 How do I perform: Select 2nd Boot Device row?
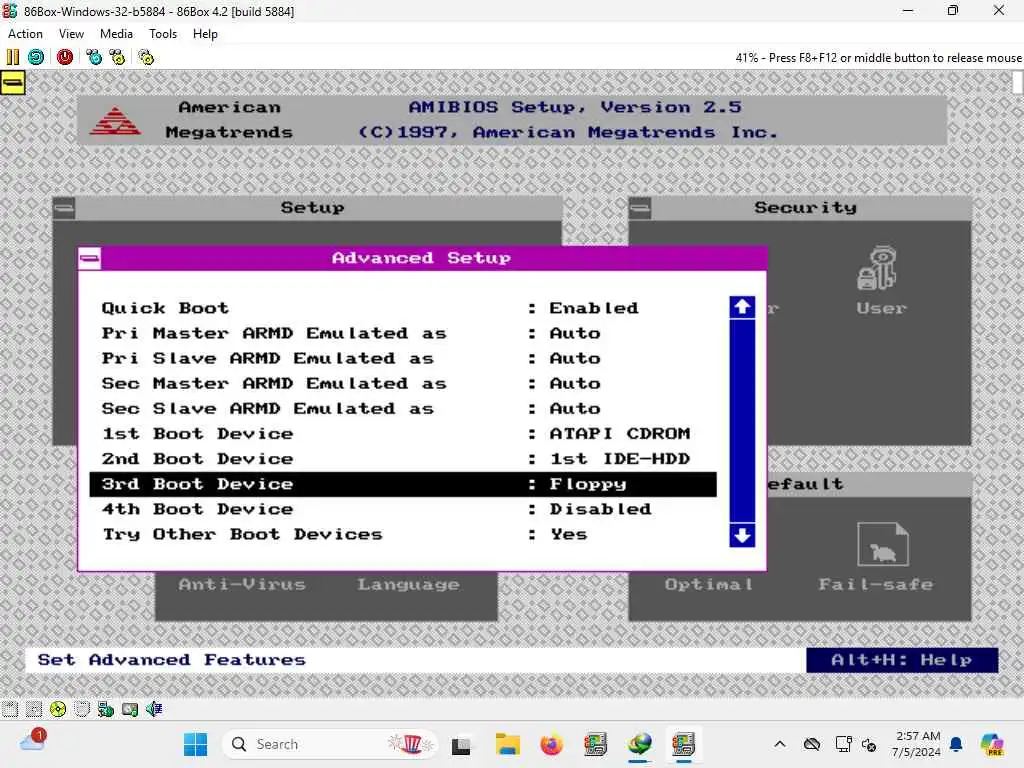[403, 458]
